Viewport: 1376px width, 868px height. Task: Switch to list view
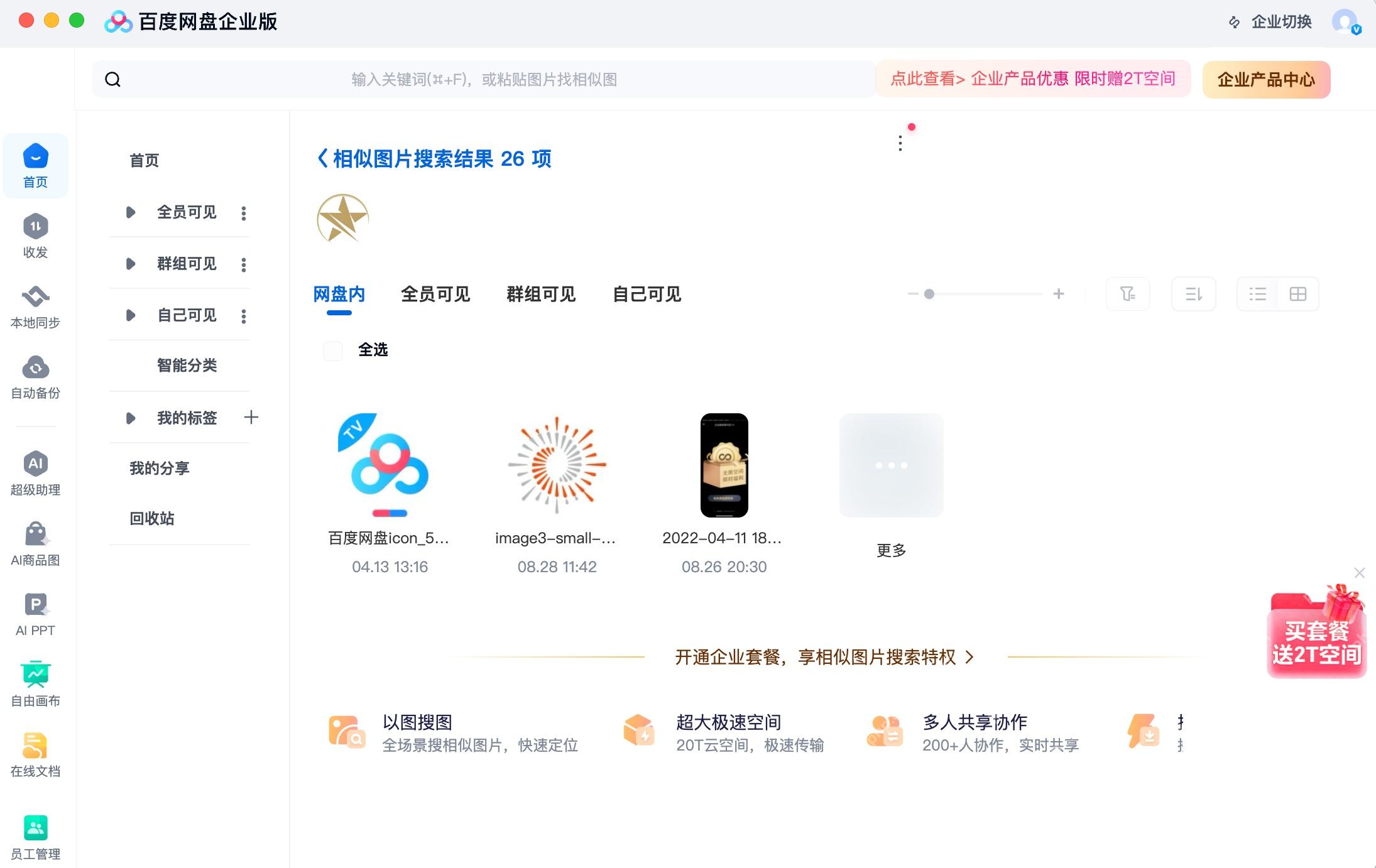pos(1258,294)
